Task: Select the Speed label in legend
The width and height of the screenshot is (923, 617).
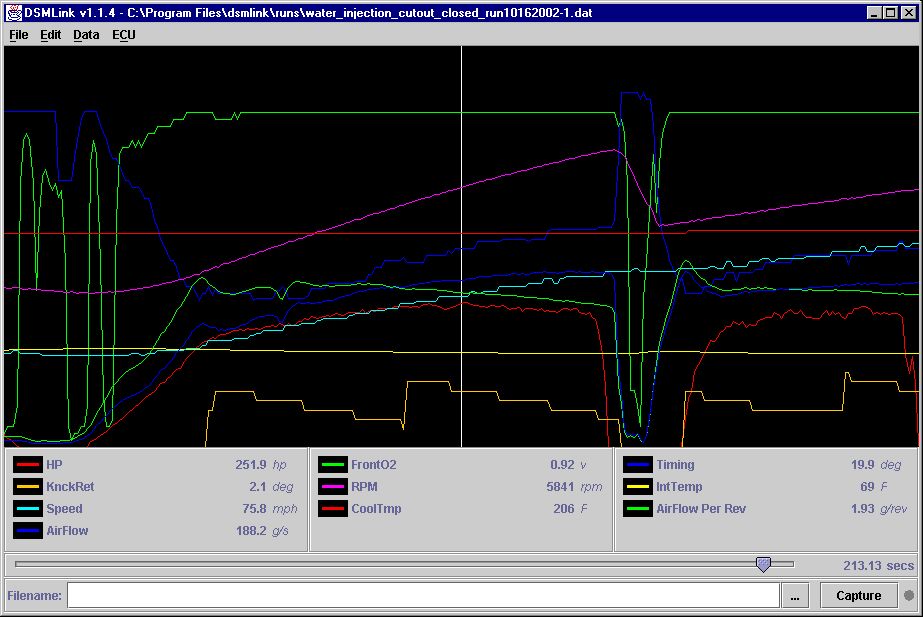Action: click(x=64, y=509)
